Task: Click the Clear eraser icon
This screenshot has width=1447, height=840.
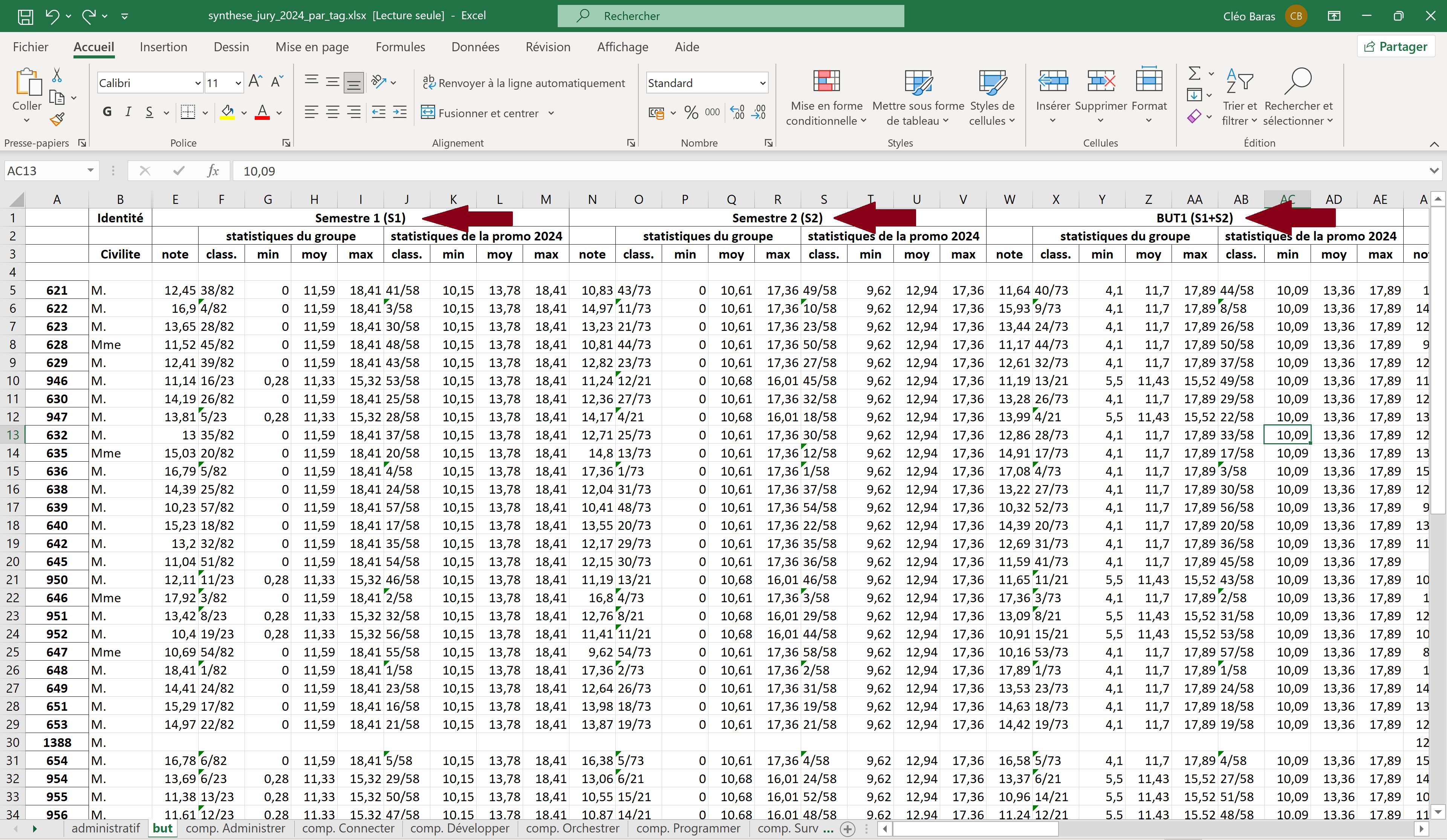Action: [1195, 116]
